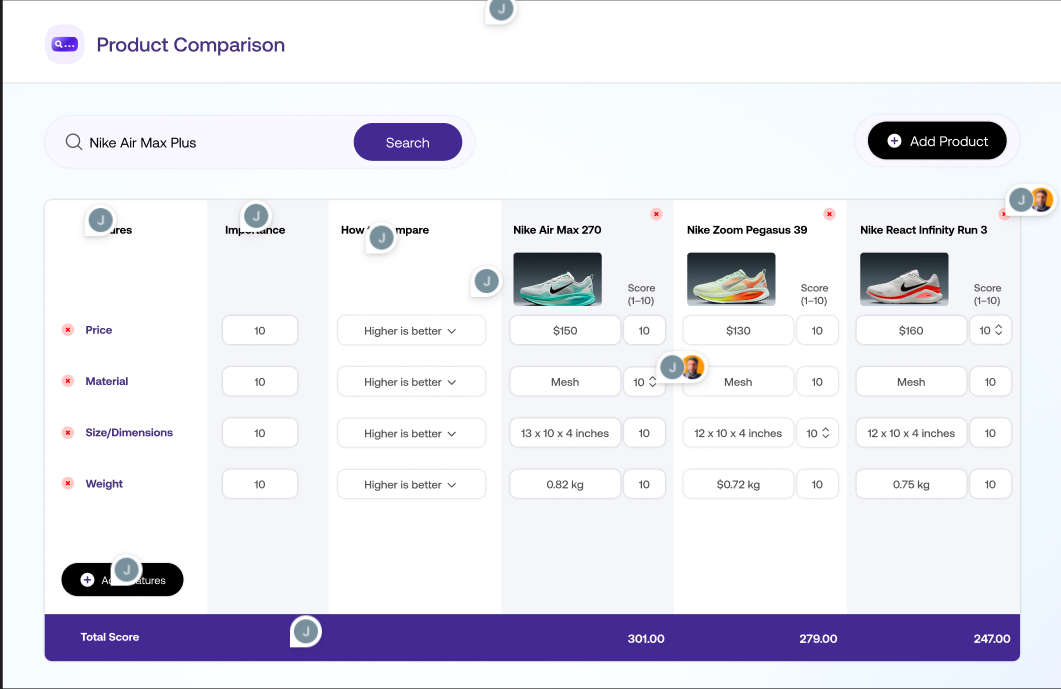Edit the 0.82 kg weight field
Image resolution: width=1061 pixels, height=689 pixels.
pyautogui.click(x=565, y=484)
